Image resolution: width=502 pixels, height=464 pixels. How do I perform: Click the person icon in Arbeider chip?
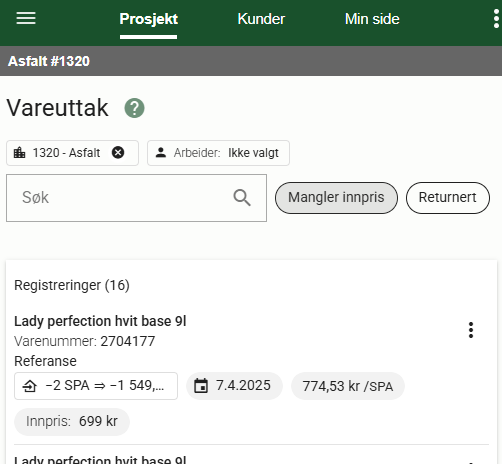coord(161,153)
